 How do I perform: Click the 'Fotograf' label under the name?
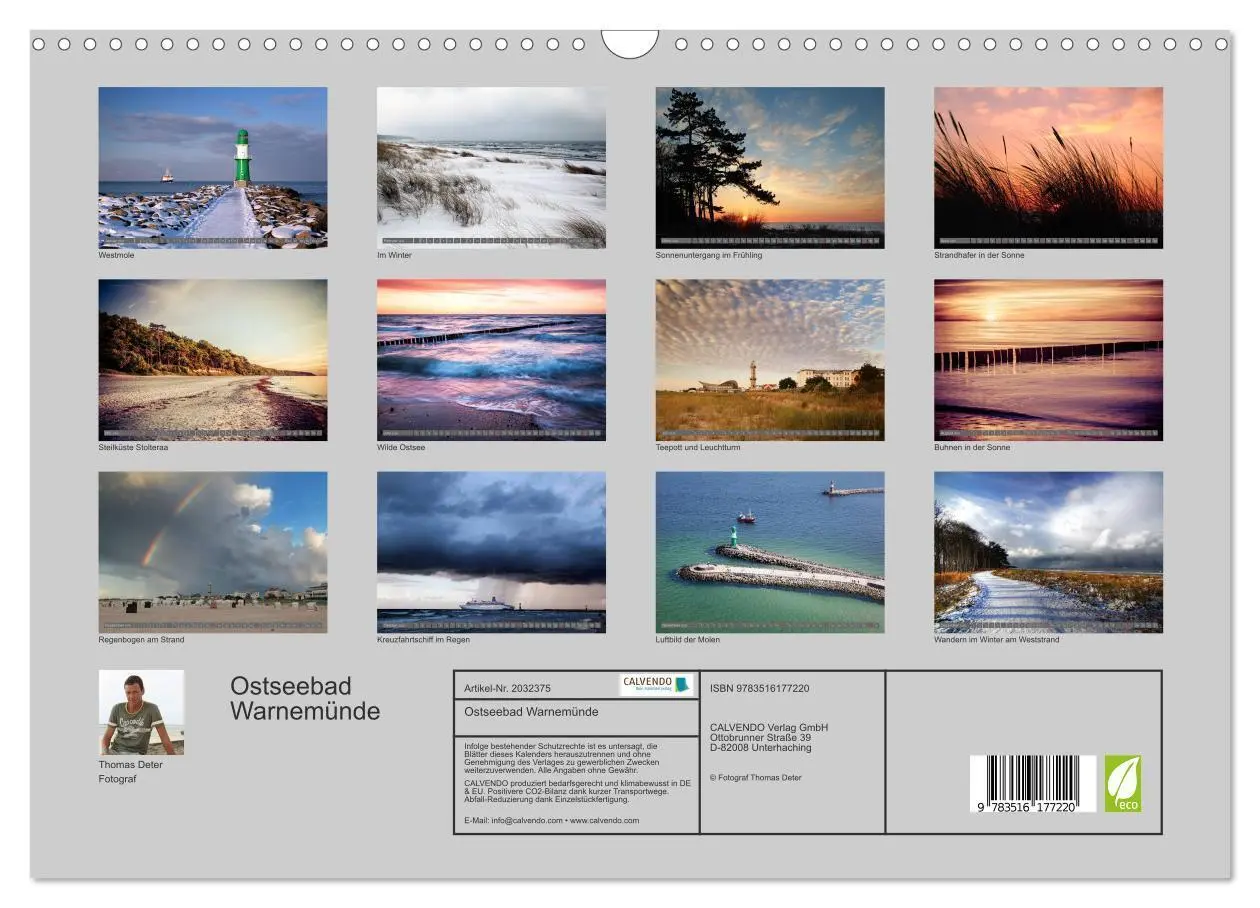[117, 779]
